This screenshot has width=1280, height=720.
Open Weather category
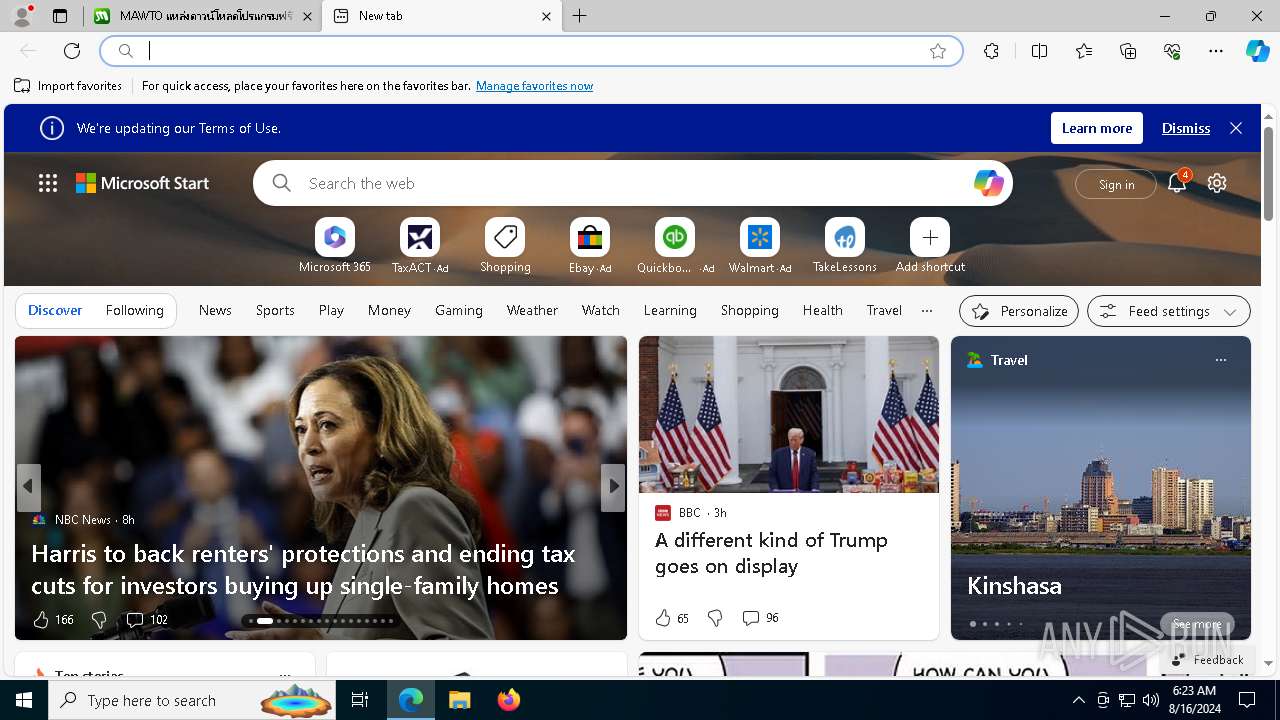pyautogui.click(x=532, y=310)
